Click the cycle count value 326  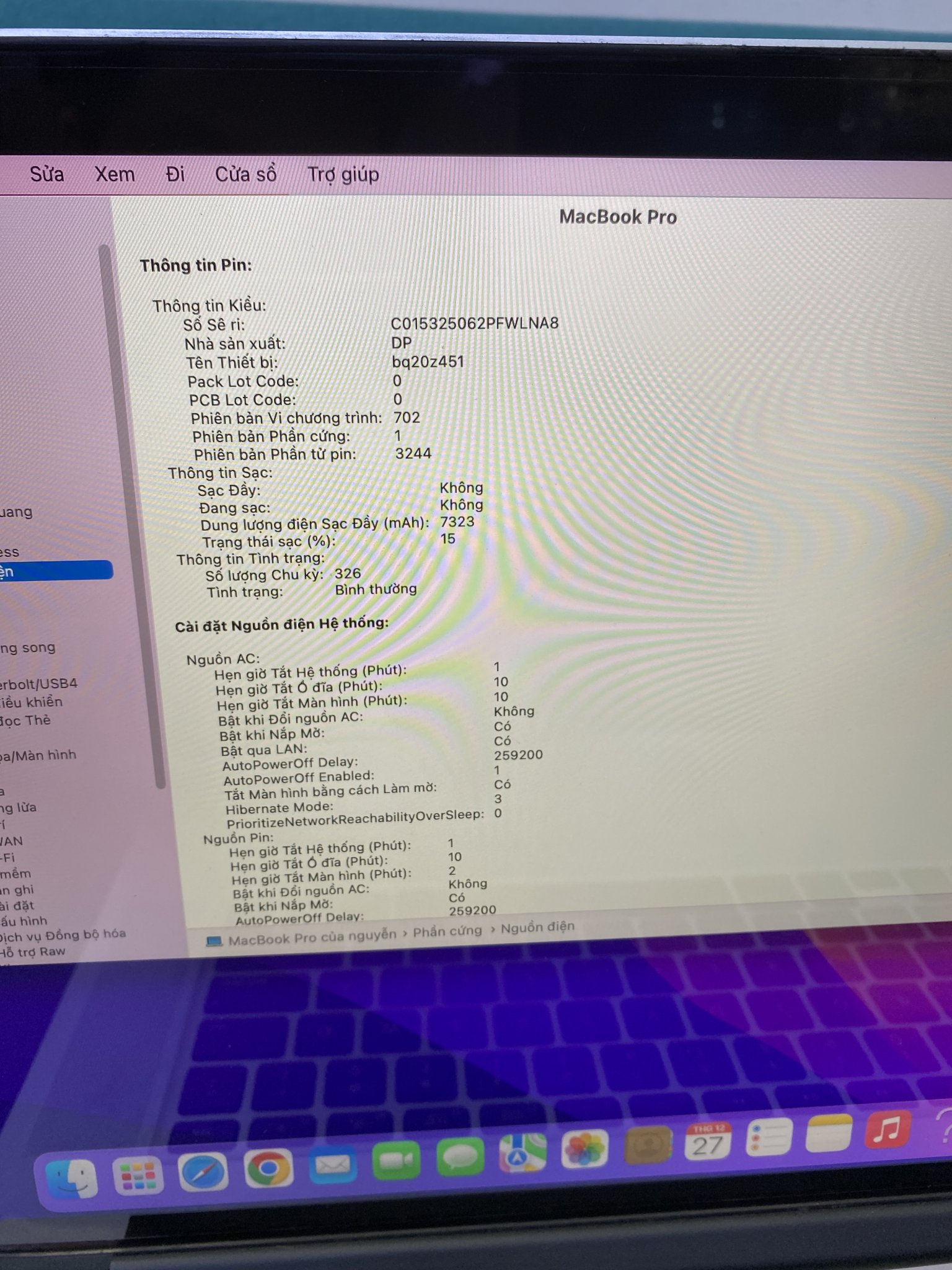(x=348, y=574)
